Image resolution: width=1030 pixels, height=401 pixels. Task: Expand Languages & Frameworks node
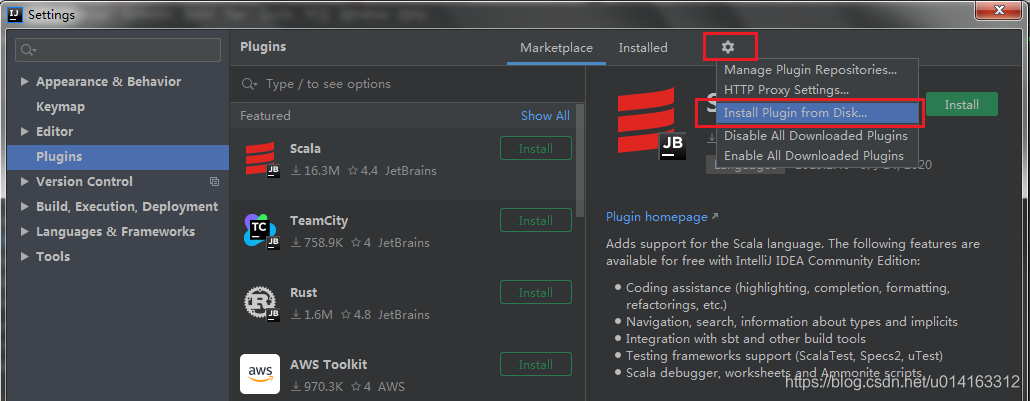tap(25, 231)
